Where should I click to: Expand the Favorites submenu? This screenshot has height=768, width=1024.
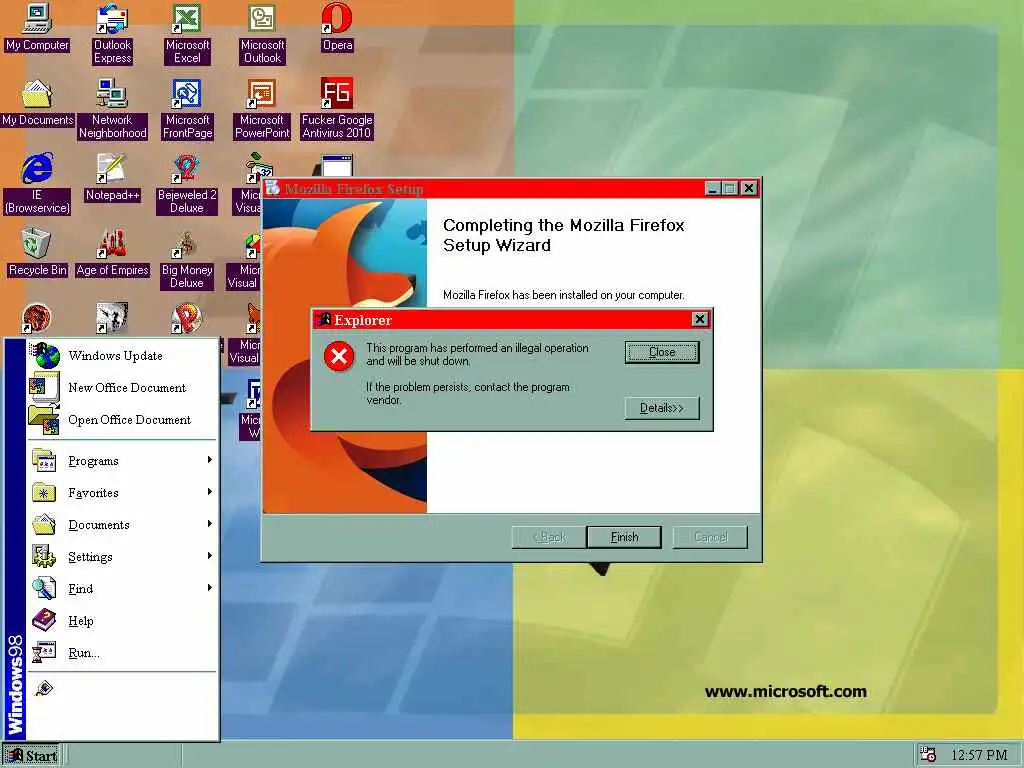[x=123, y=492]
